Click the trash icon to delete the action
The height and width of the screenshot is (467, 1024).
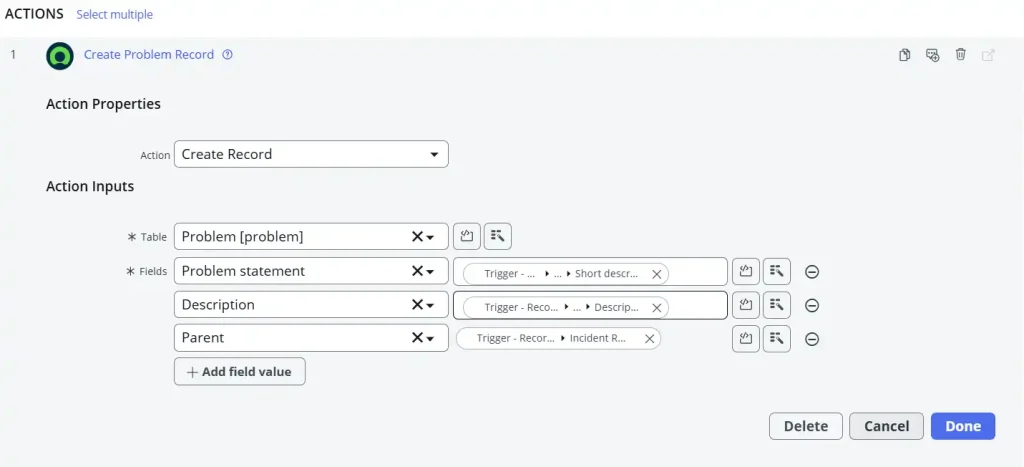pyautogui.click(x=961, y=55)
